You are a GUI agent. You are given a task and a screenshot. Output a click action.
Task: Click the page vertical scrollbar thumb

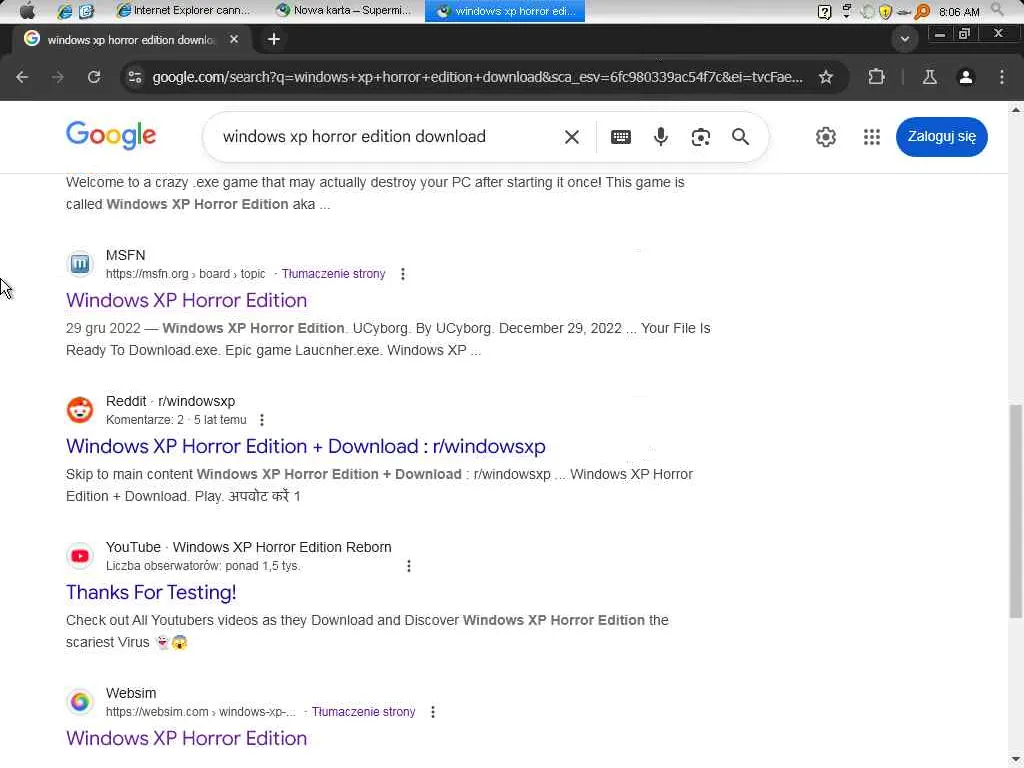click(1016, 511)
